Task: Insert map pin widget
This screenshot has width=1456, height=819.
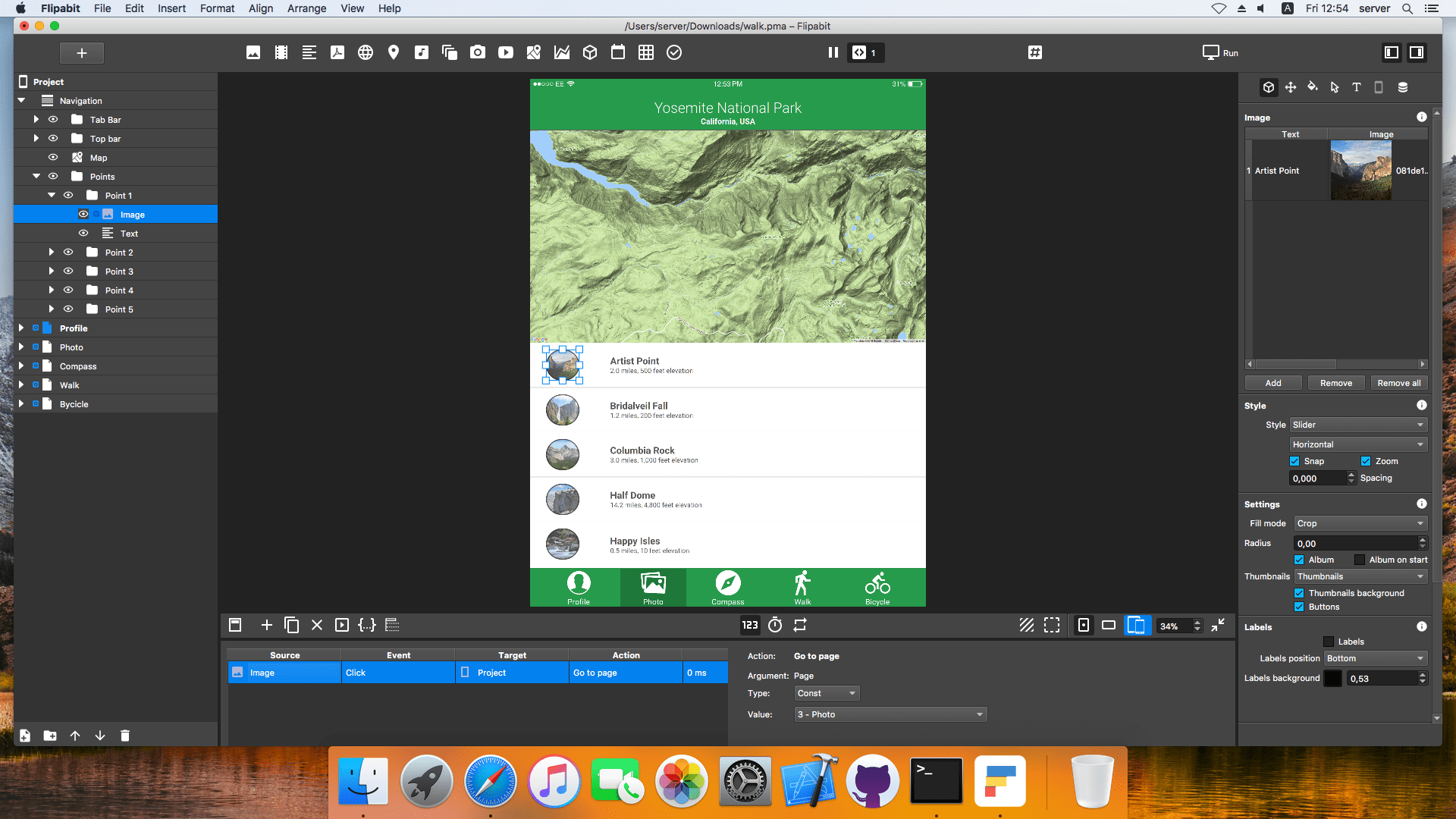Action: [x=394, y=52]
